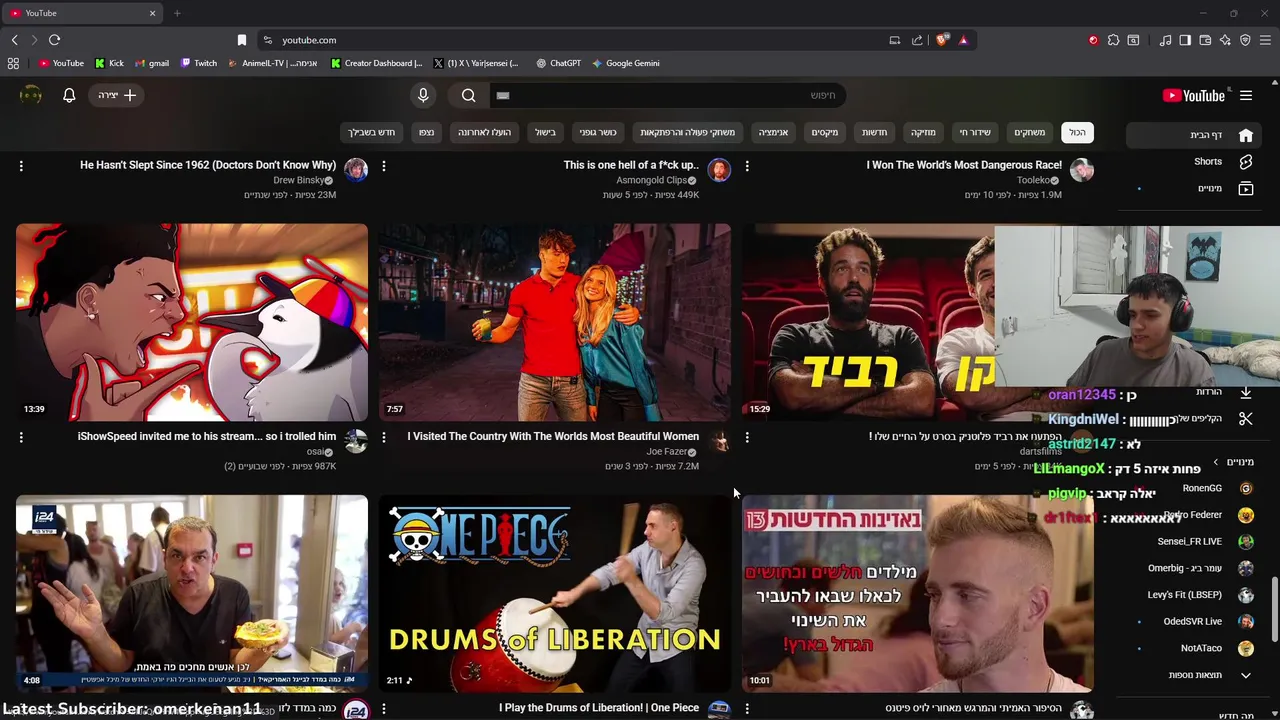
Task: Open Shorts from the sidebar
Action: 1246,161
